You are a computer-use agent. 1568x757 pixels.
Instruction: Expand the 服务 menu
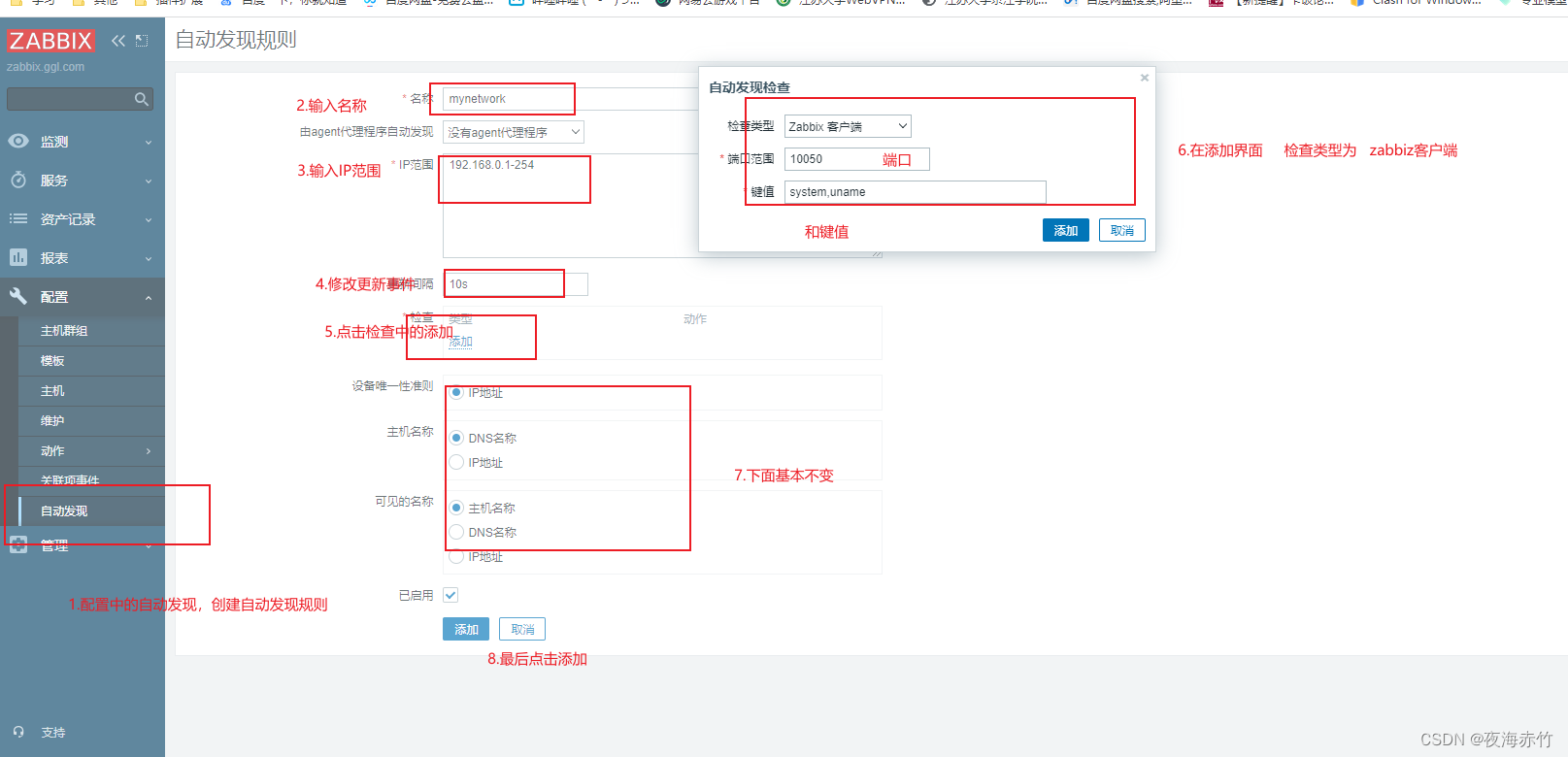(x=149, y=181)
